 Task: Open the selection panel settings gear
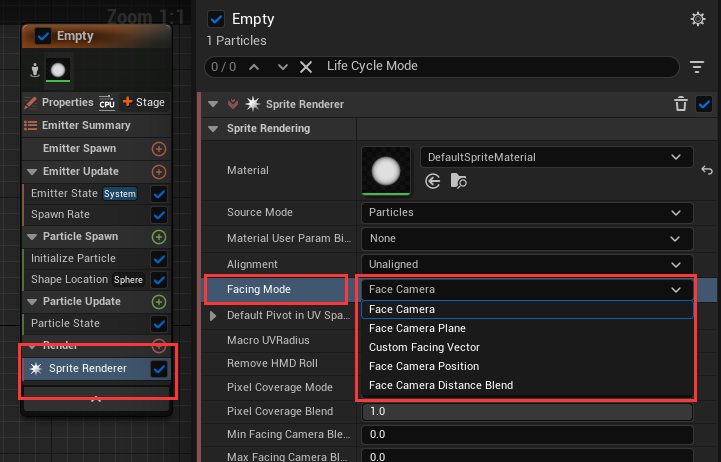pos(698,19)
